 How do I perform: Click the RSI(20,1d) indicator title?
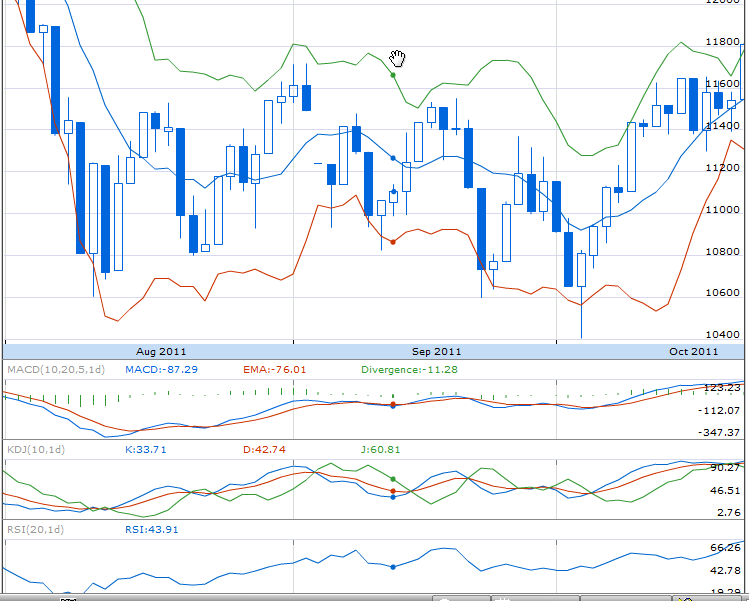35,529
